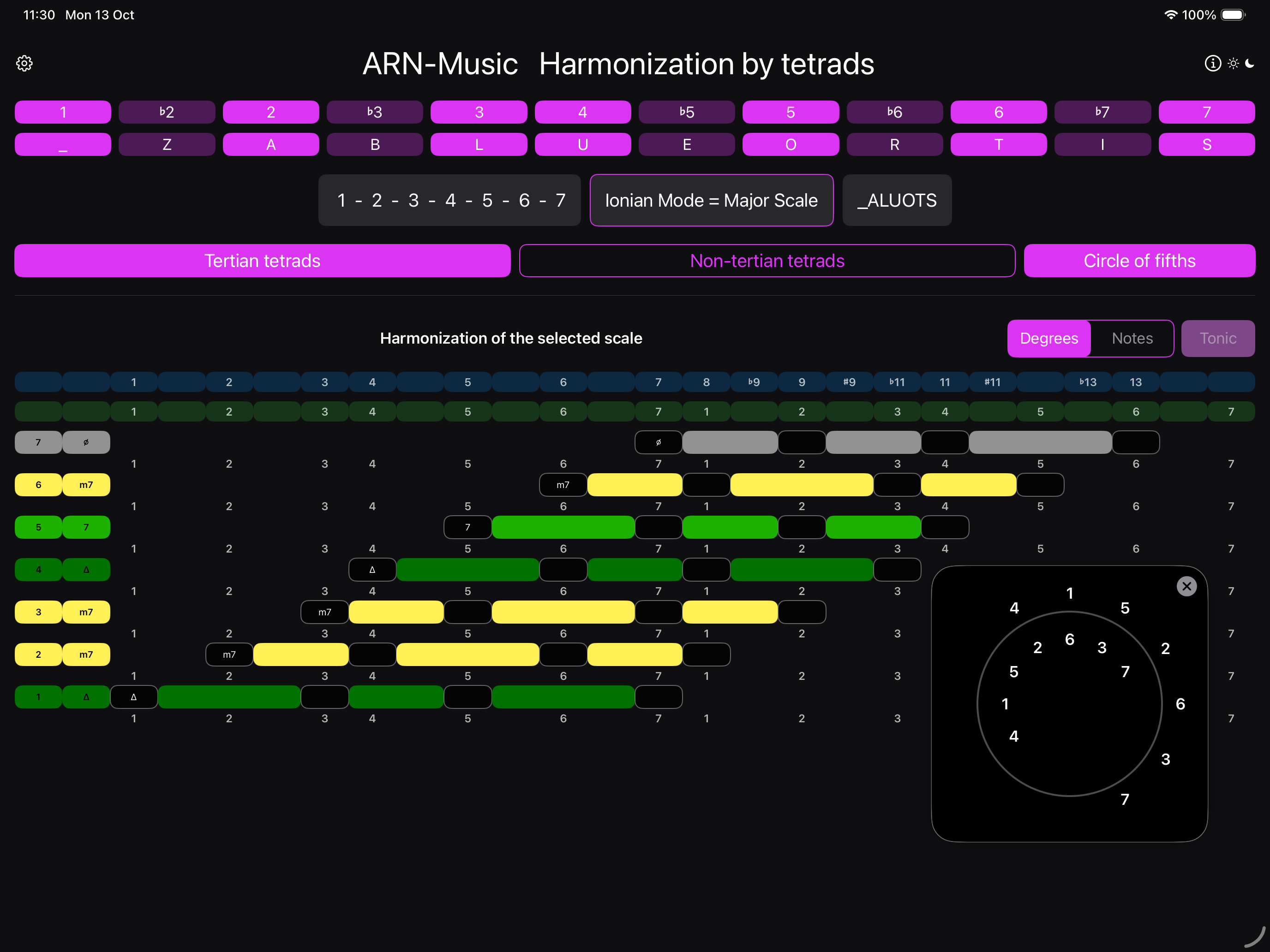
Task: Select the Notes display segment
Action: pyautogui.click(x=1132, y=338)
